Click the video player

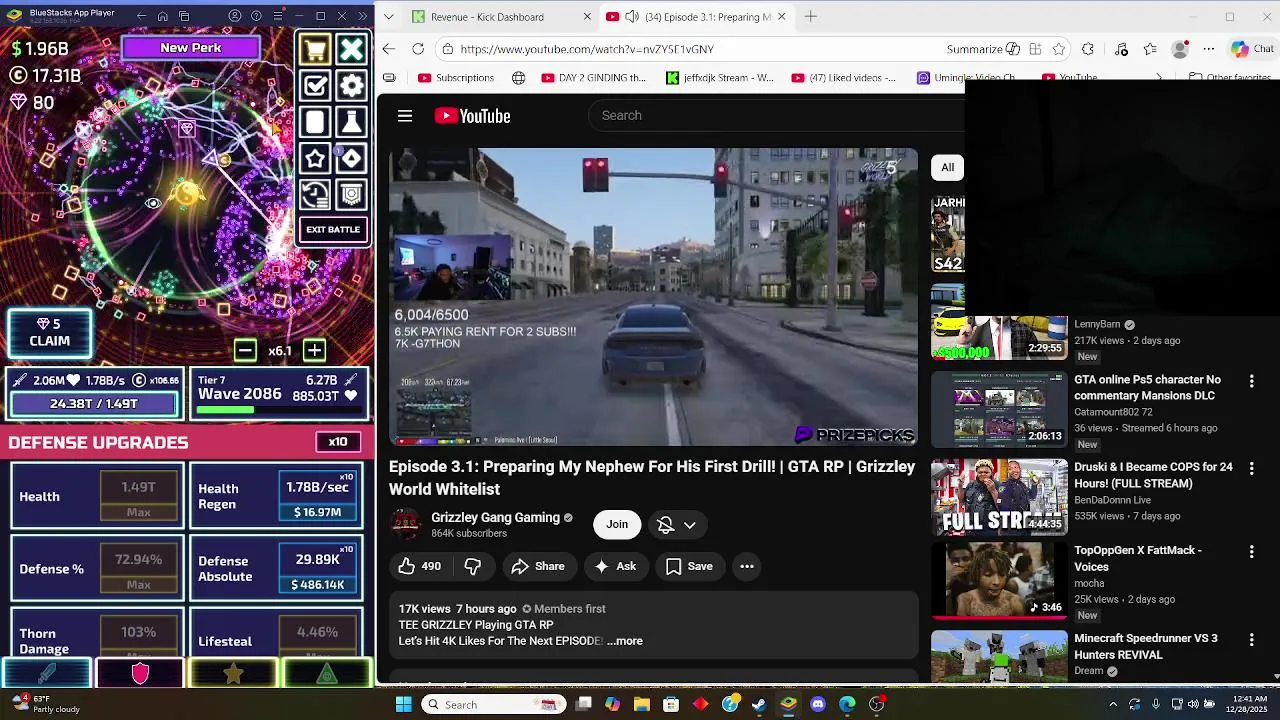point(653,297)
